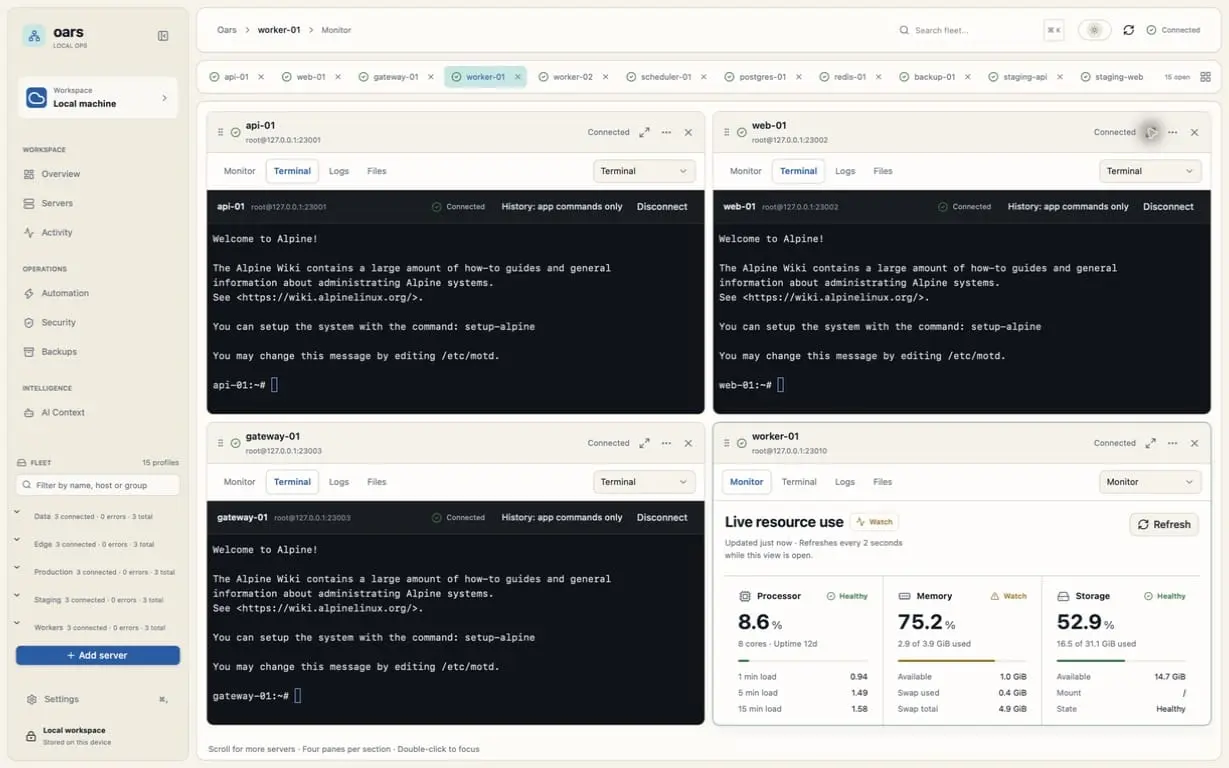Click Refresh in Live resource use
The width and height of the screenshot is (1229, 768).
click(x=1164, y=524)
